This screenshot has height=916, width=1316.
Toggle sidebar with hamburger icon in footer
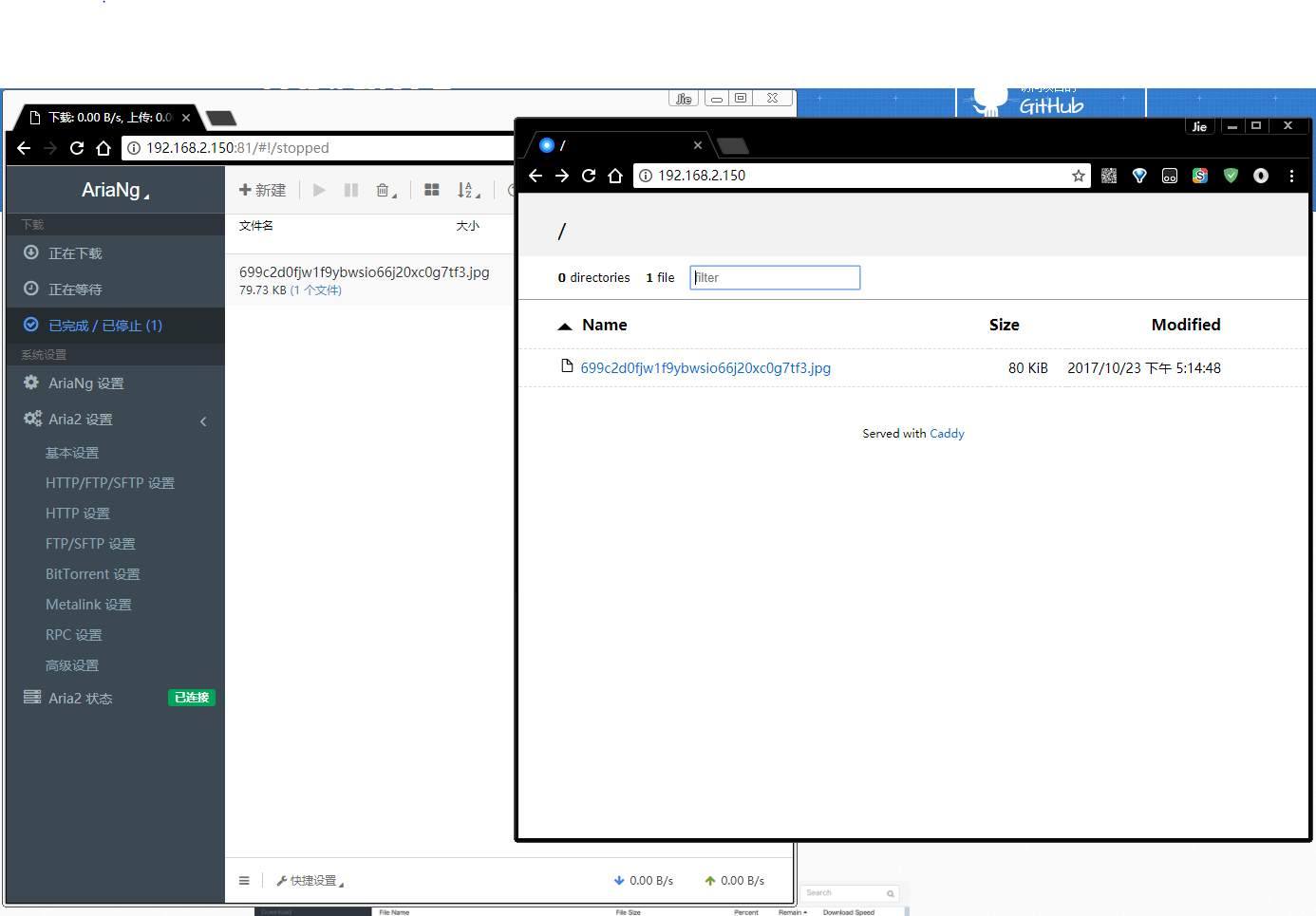pos(244,881)
